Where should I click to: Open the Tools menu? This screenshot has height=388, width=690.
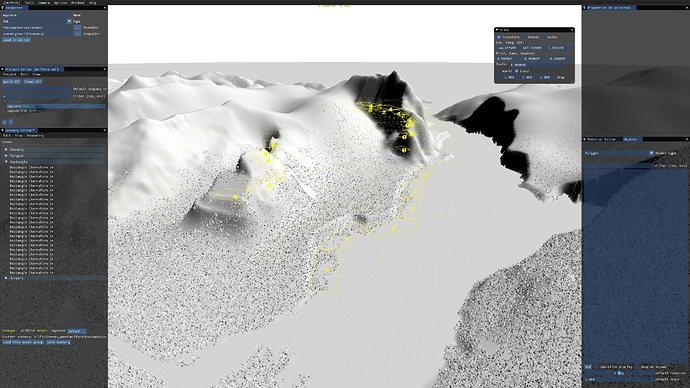tap(29, 2)
